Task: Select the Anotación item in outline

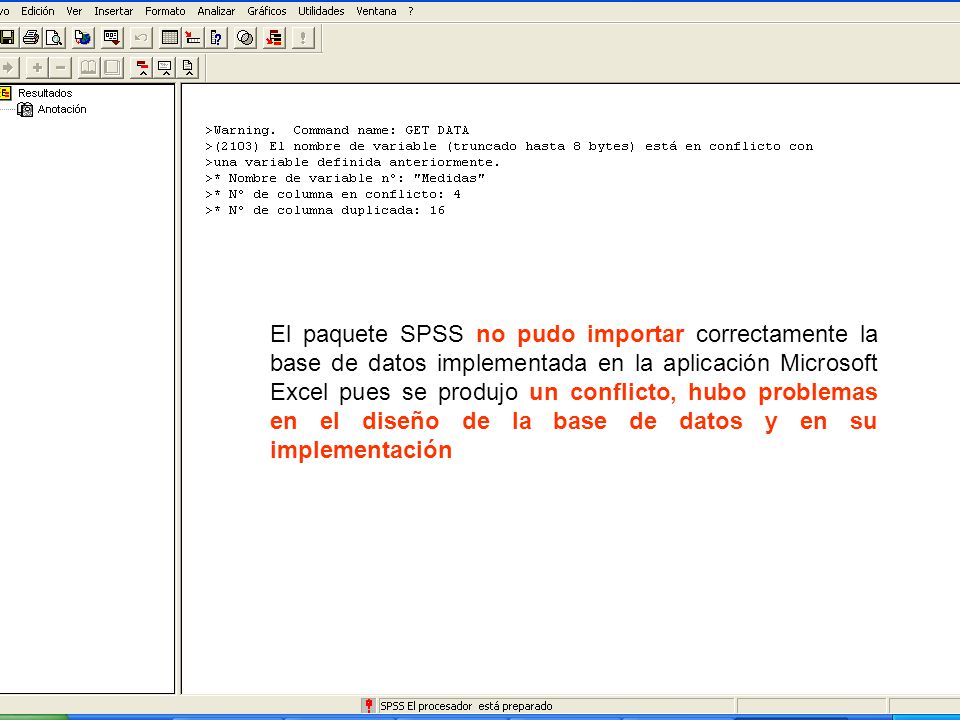Action: (x=62, y=109)
